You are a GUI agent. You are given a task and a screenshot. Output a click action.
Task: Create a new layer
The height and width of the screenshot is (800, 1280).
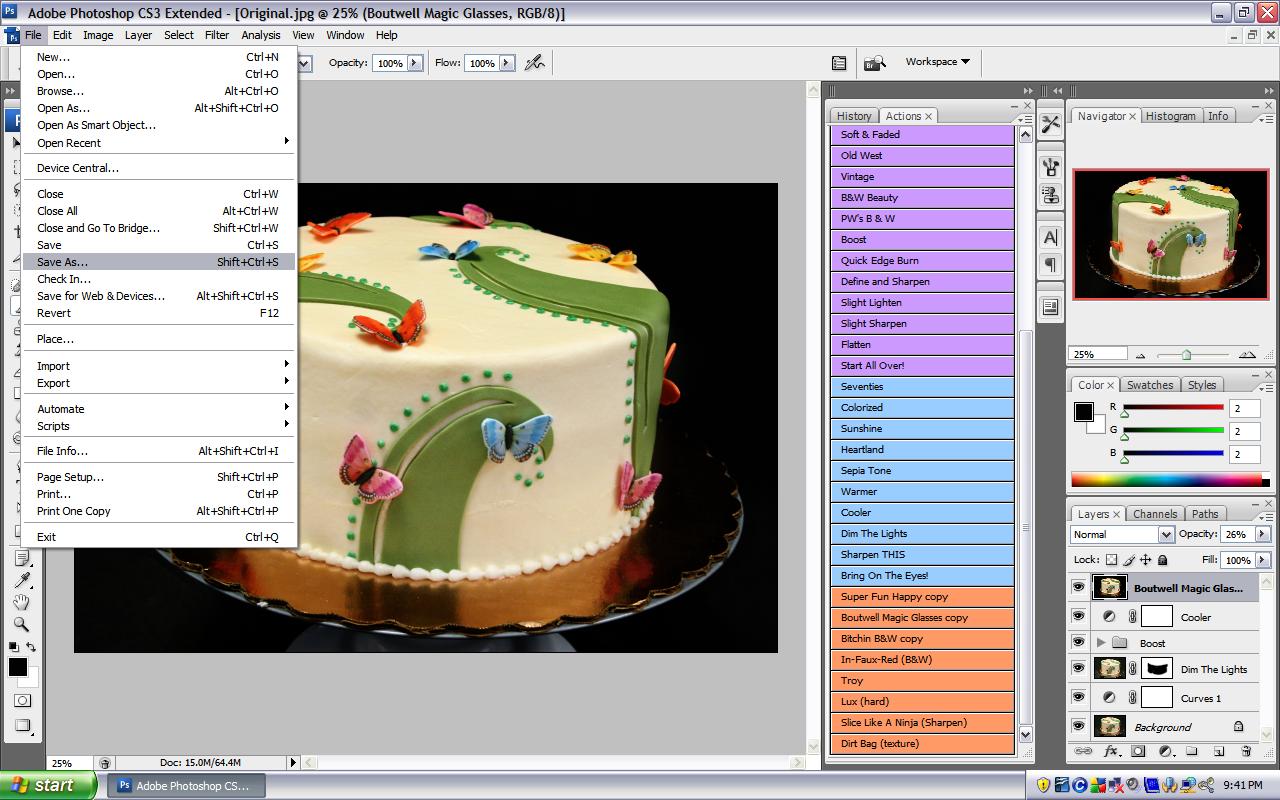(x=1219, y=752)
